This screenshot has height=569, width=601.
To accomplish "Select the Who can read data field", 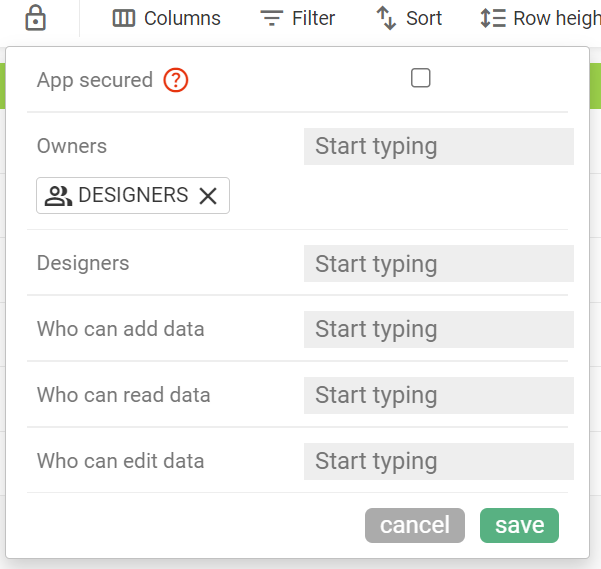I will tap(438, 395).
